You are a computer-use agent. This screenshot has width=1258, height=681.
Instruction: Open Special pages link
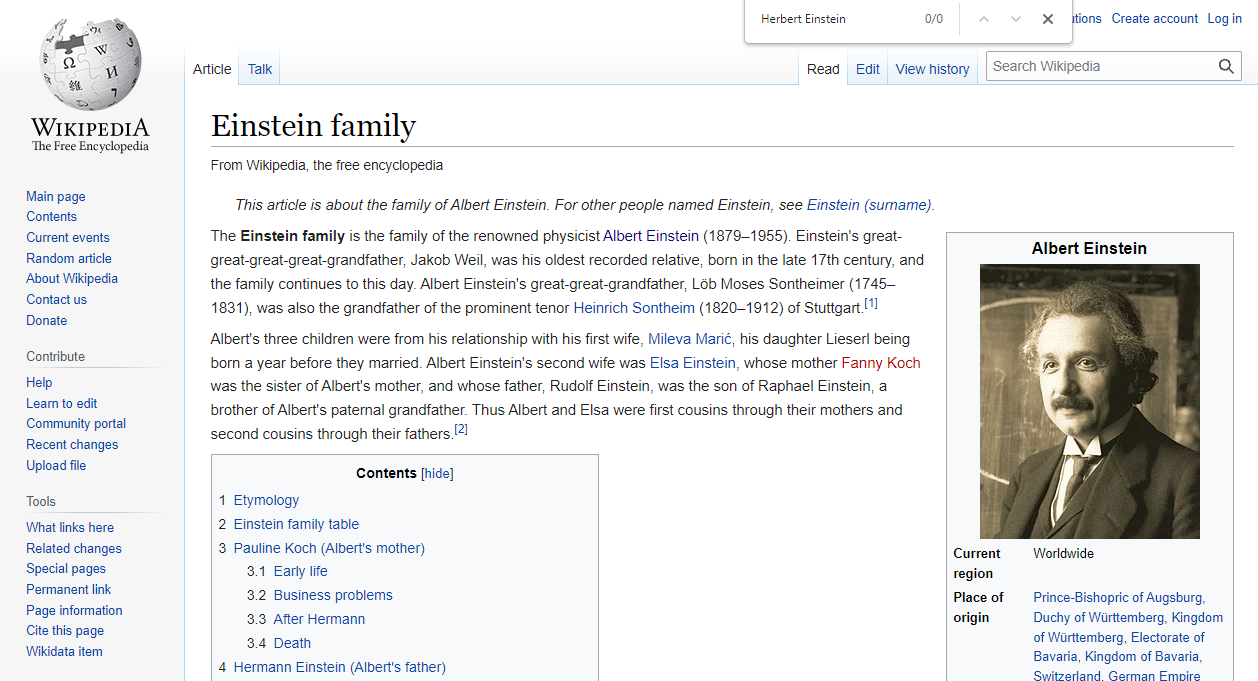(66, 569)
